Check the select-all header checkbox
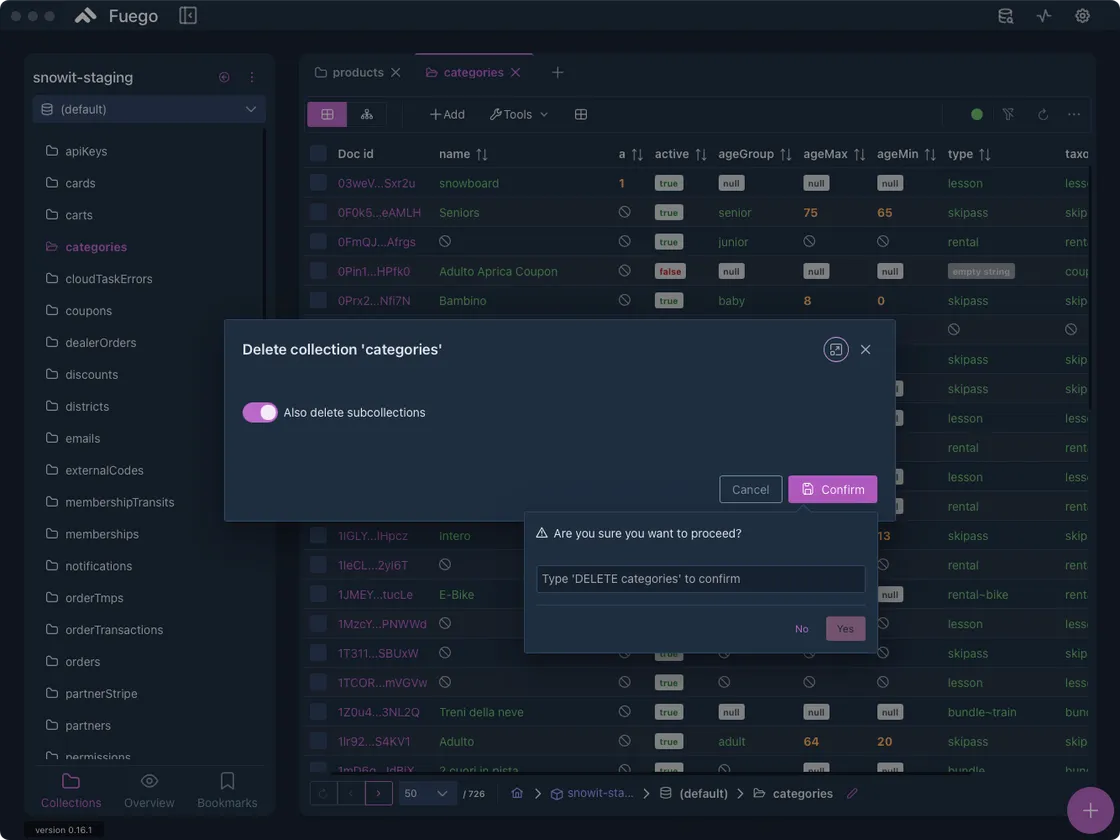This screenshot has height=840, width=1120. coord(319,154)
